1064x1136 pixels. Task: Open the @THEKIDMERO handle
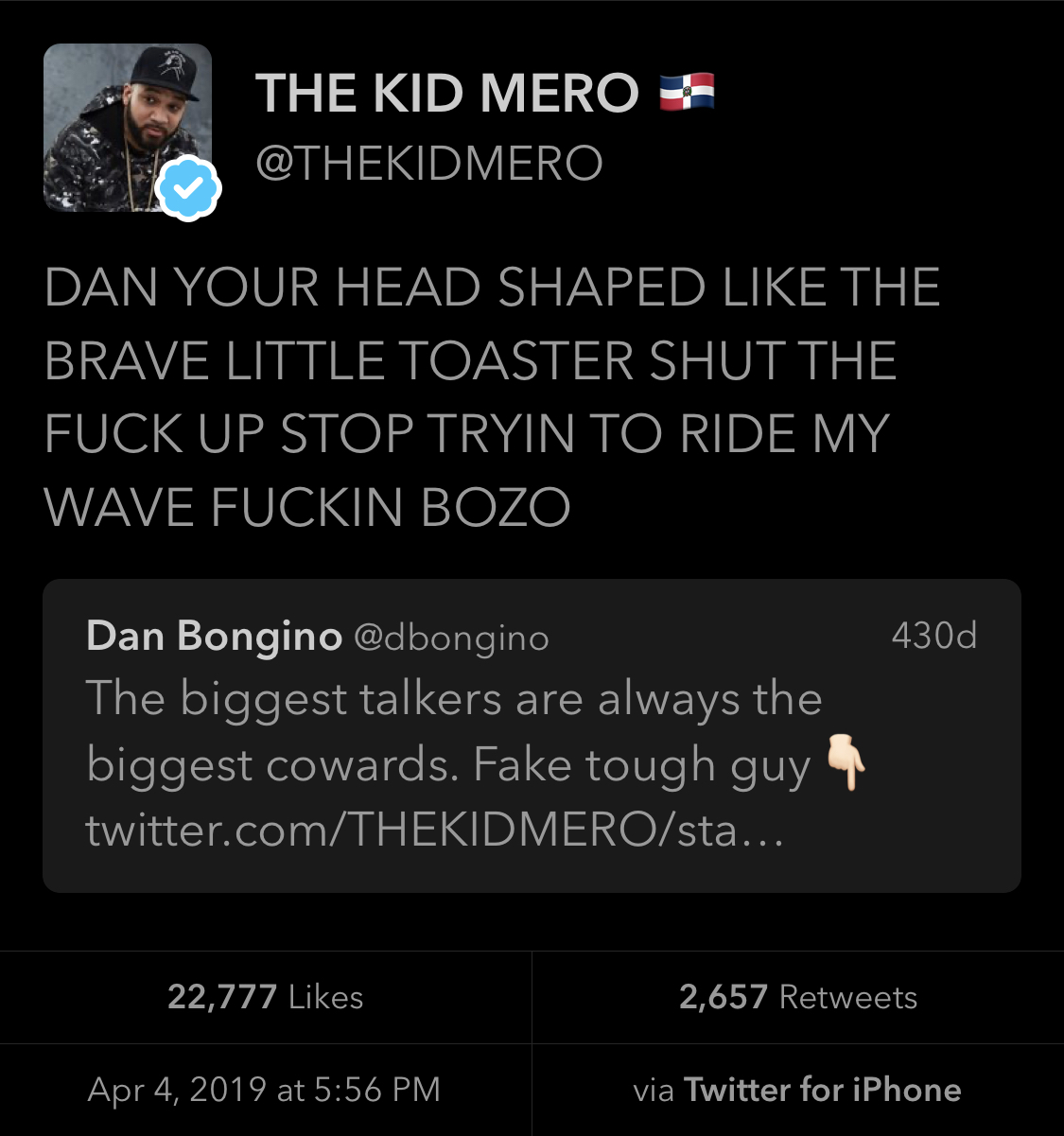[429, 163]
